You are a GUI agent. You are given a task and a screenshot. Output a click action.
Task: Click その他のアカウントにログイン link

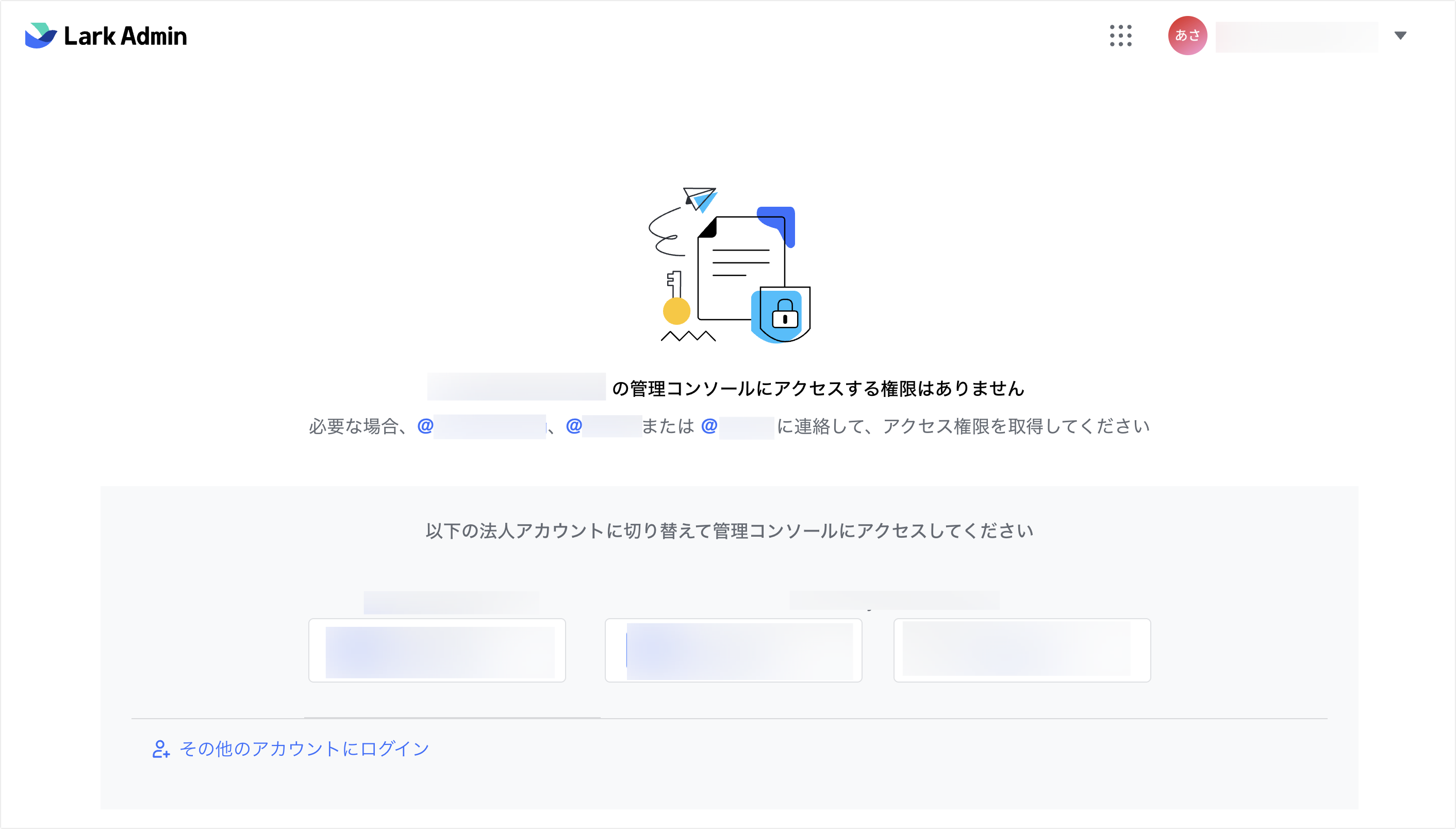(304, 749)
